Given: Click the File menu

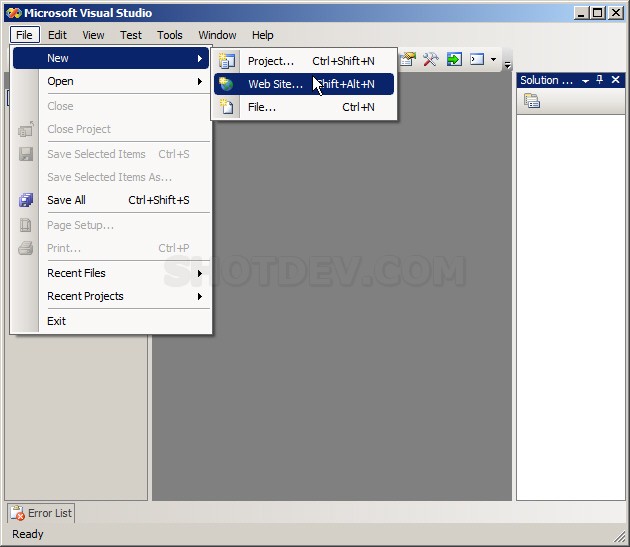Looking at the screenshot, I should click(x=25, y=35).
